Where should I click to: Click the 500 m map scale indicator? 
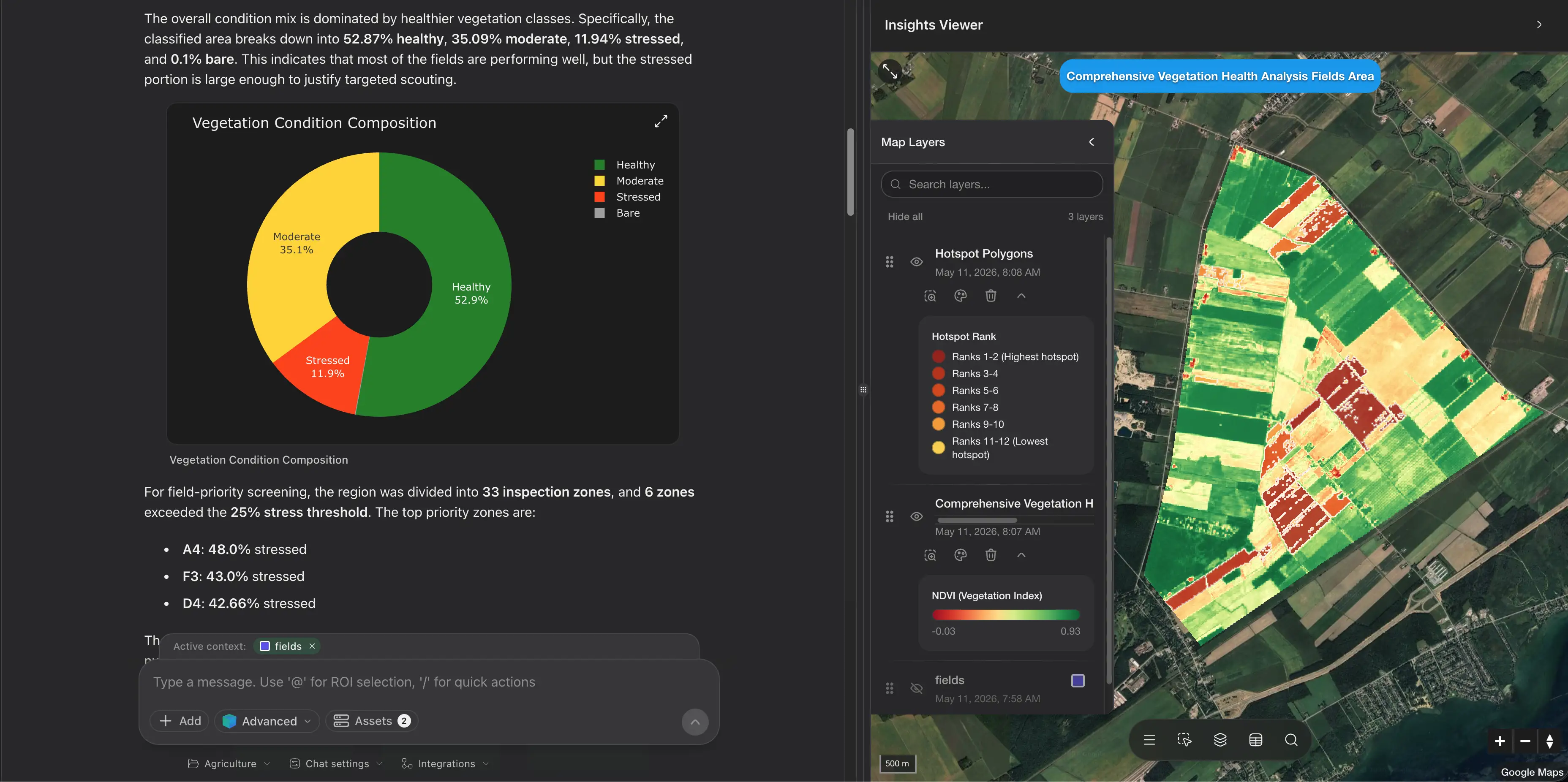pos(897,764)
